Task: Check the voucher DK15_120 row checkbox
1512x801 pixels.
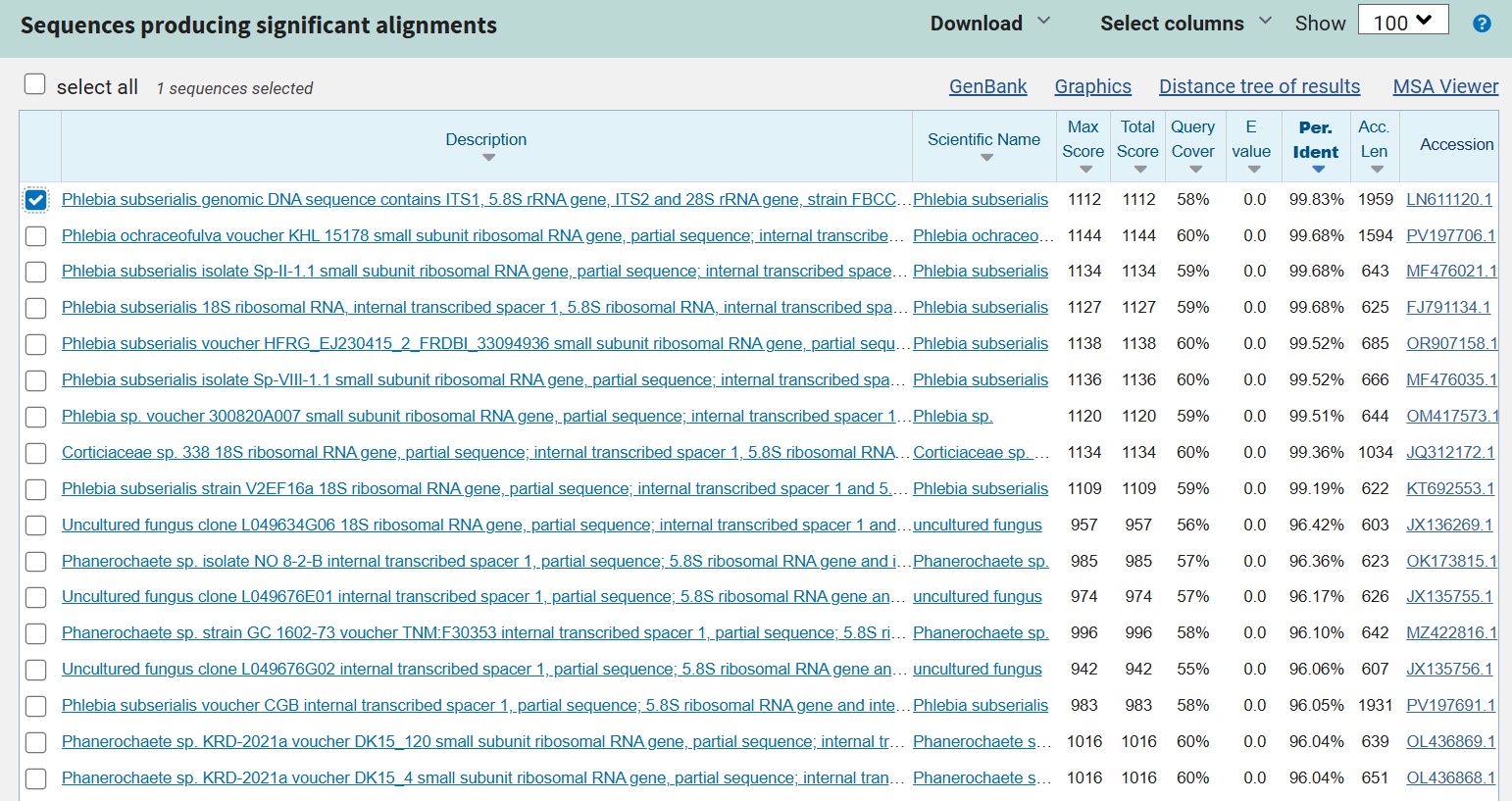Action: (35, 742)
